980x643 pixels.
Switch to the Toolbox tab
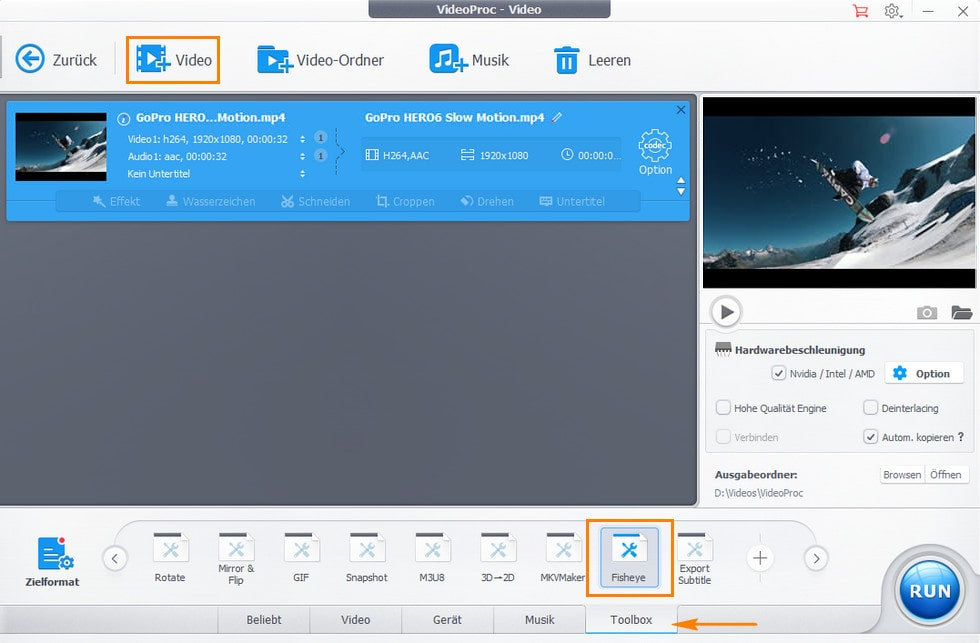(631, 619)
